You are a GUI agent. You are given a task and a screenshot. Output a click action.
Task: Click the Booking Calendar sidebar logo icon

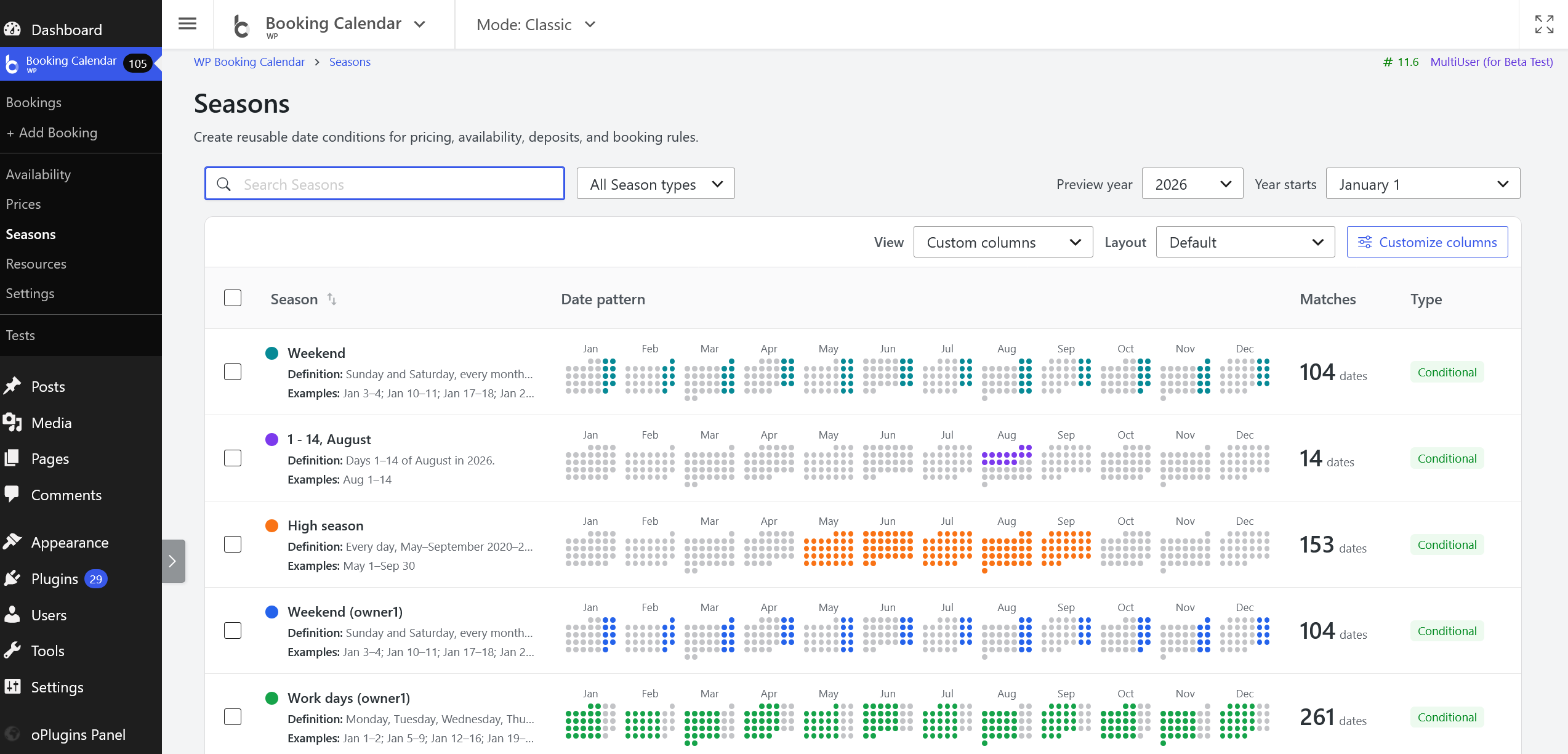(x=12, y=64)
